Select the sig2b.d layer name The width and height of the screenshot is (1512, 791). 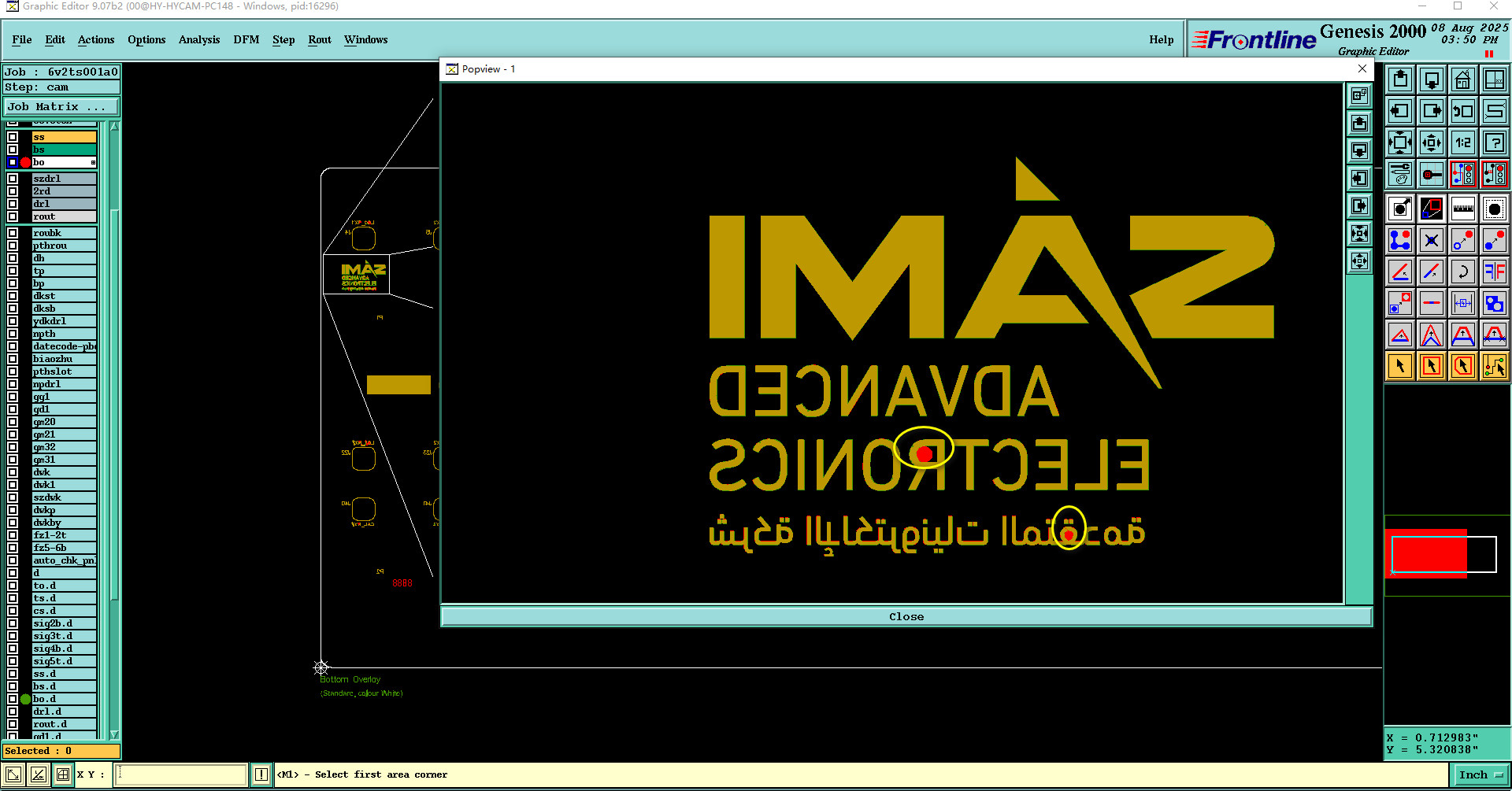[x=65, y=623]
